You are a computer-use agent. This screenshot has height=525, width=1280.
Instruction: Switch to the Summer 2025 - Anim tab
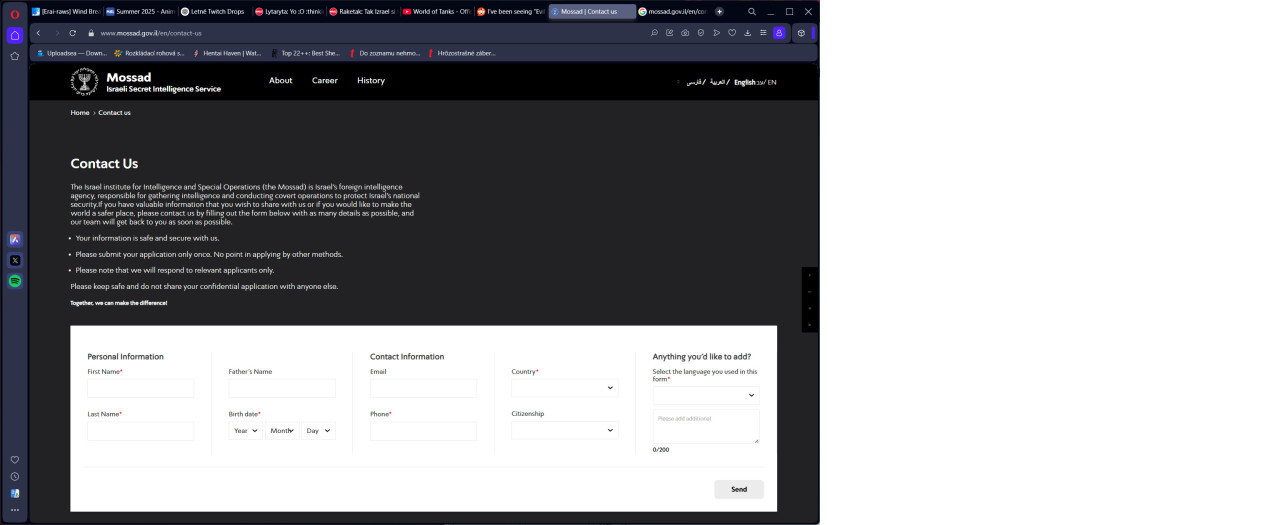[x=140, y=12]
